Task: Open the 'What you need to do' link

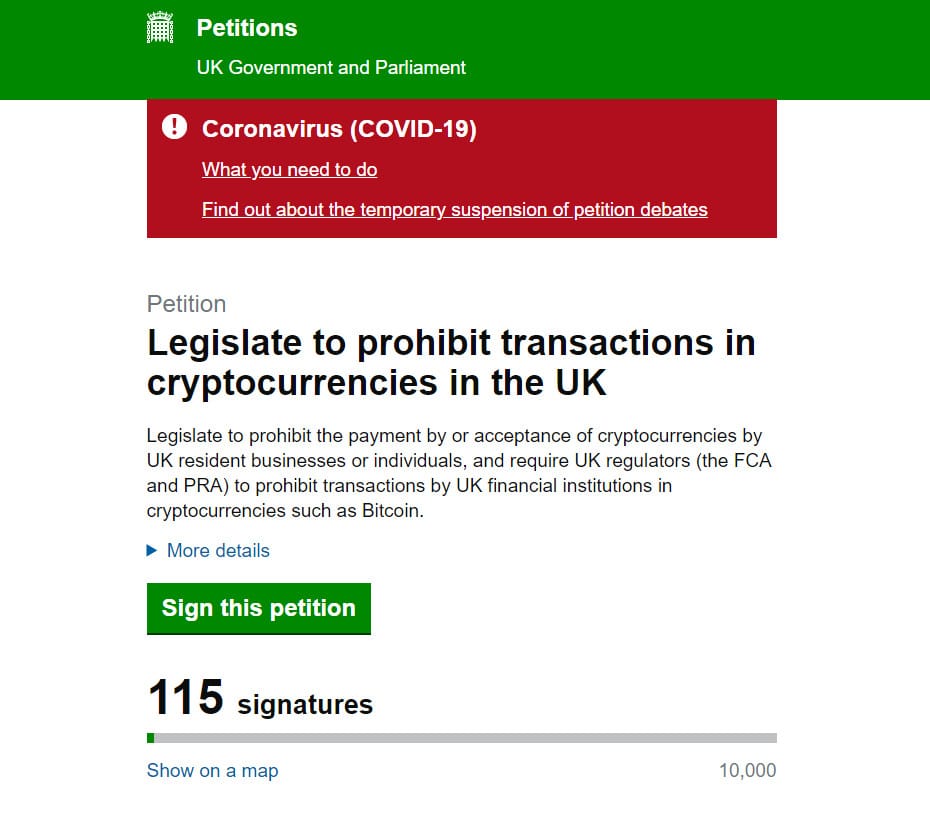Action: pyautogui.click(x=289, y=170)
